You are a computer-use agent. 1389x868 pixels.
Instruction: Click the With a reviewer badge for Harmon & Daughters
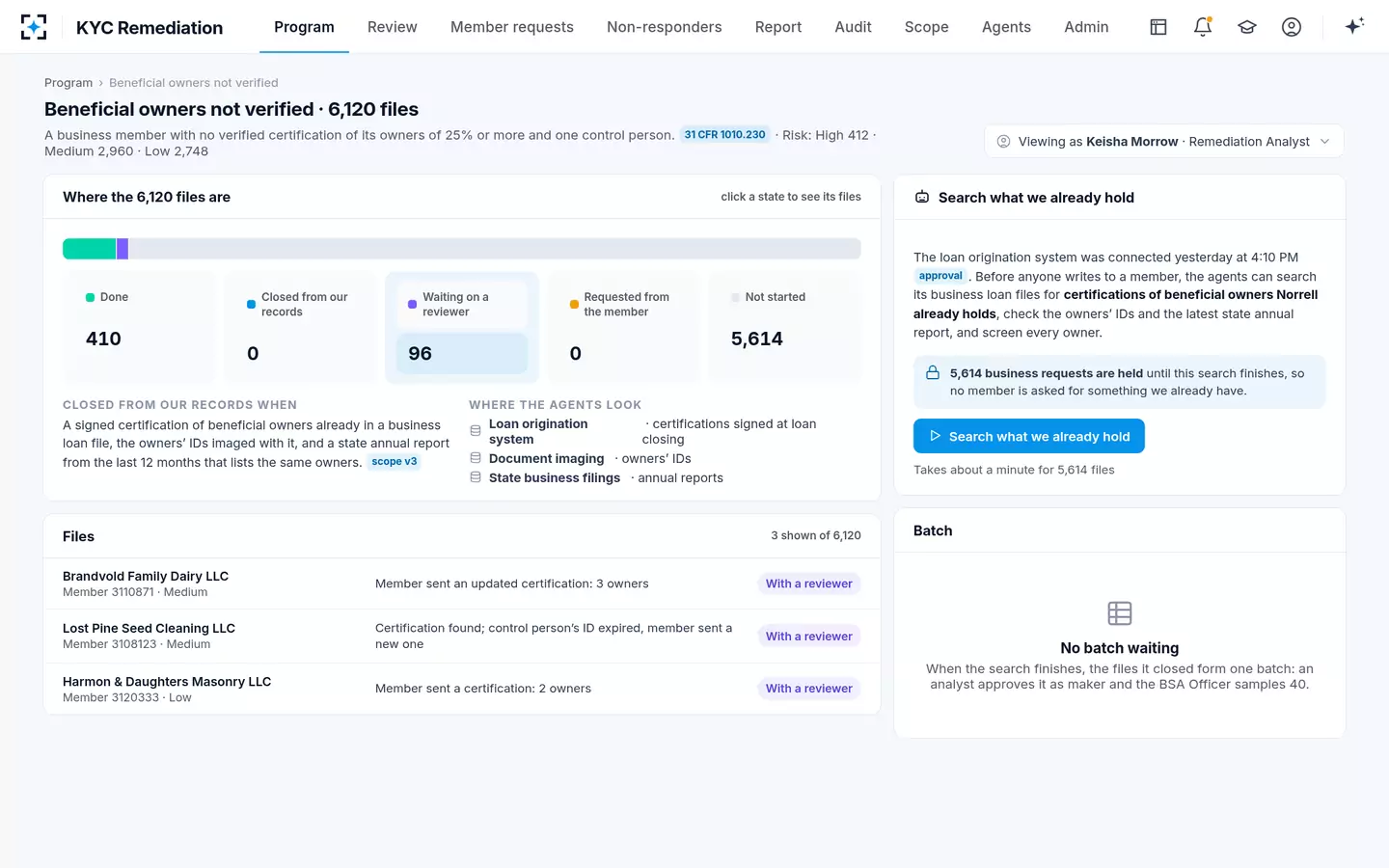tap(809, 689)
